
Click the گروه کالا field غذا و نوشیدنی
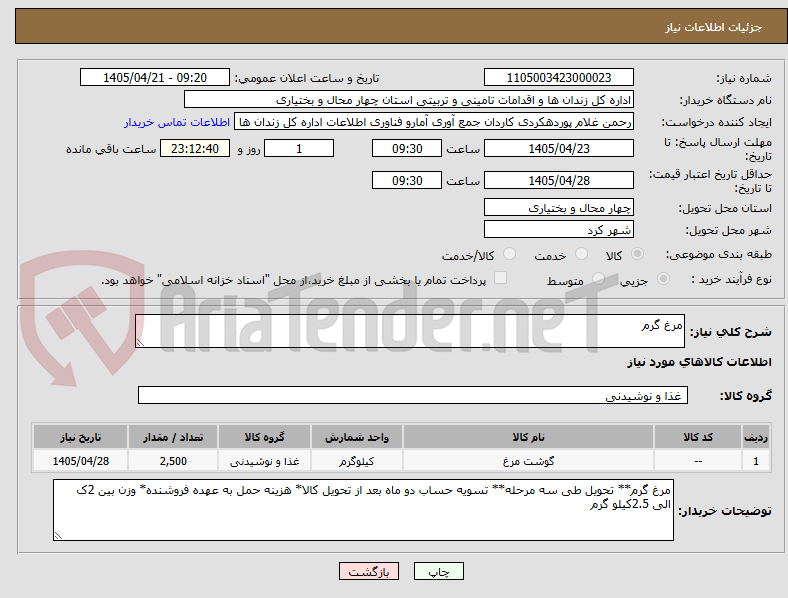(413, 395)
